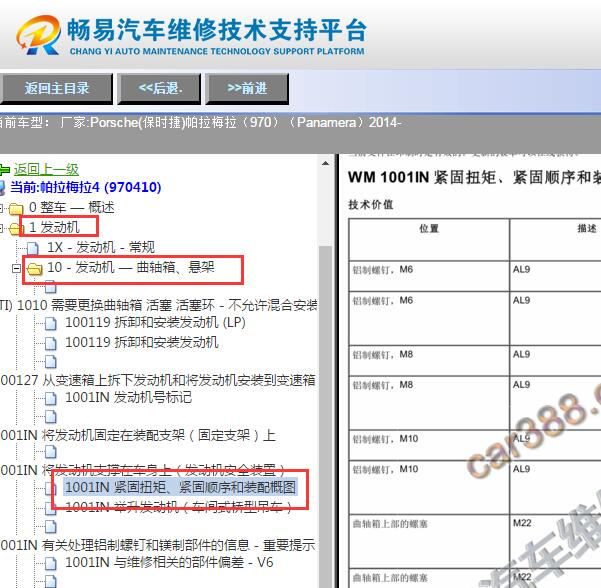The image size is (601, 588).
Task: Collapse the 1 发动机 tree node
Action: [2, 228]
